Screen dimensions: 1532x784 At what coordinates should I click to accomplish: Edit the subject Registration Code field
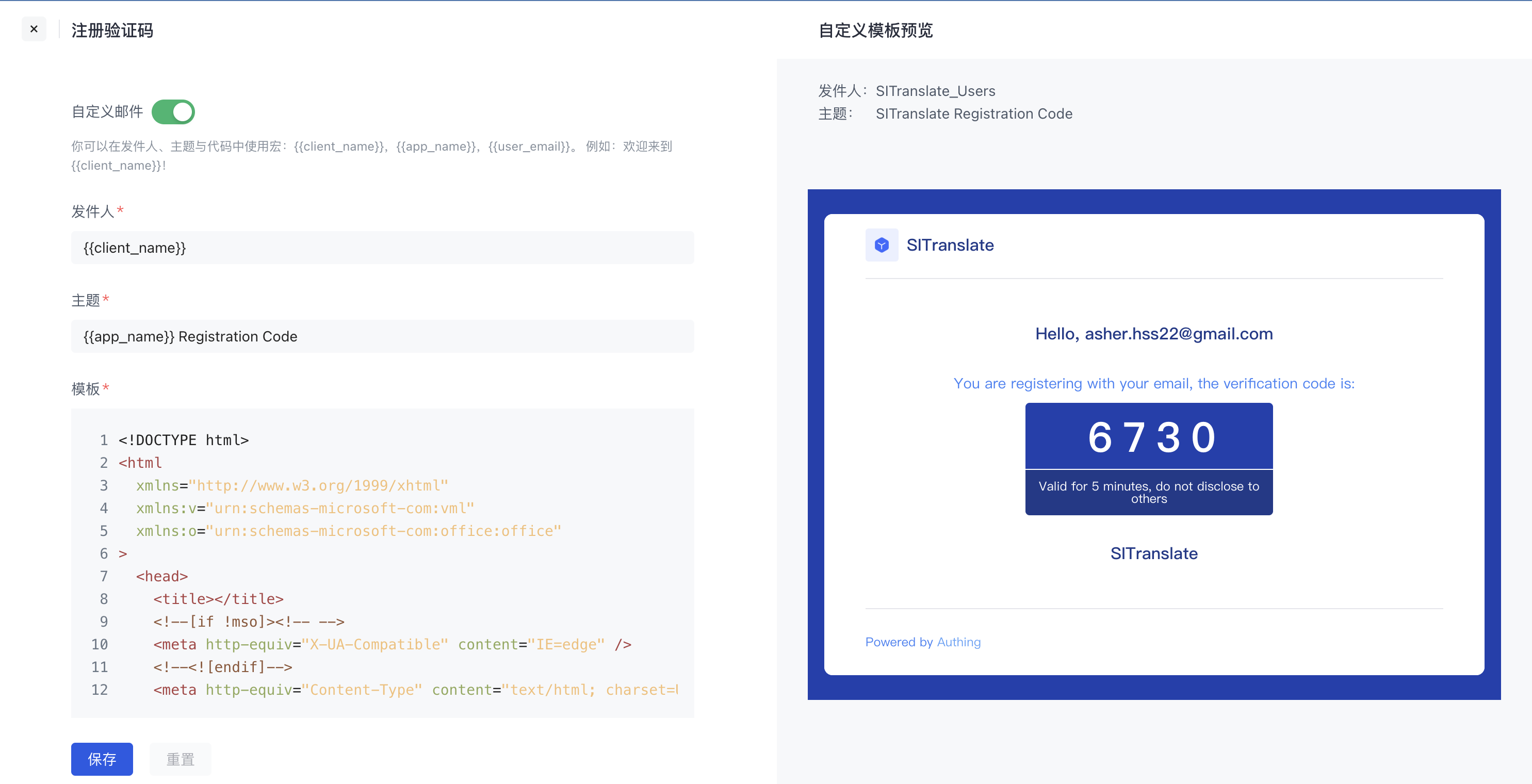(382, 336)
